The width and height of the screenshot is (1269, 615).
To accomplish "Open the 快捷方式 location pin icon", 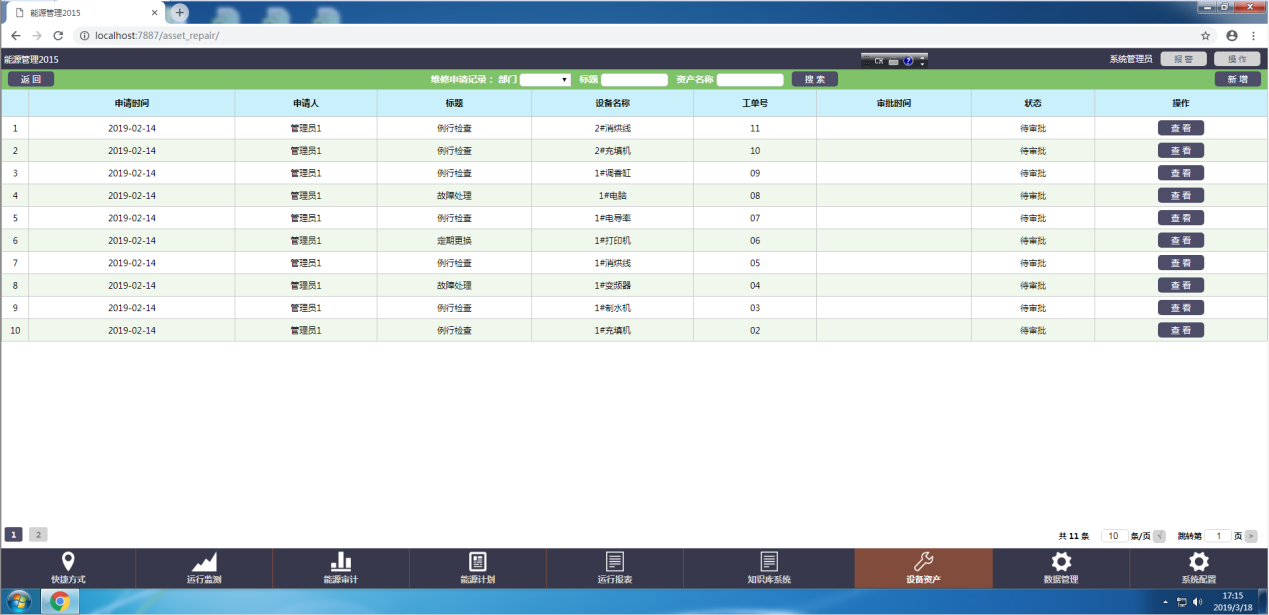I will click(x=68, y=562).
